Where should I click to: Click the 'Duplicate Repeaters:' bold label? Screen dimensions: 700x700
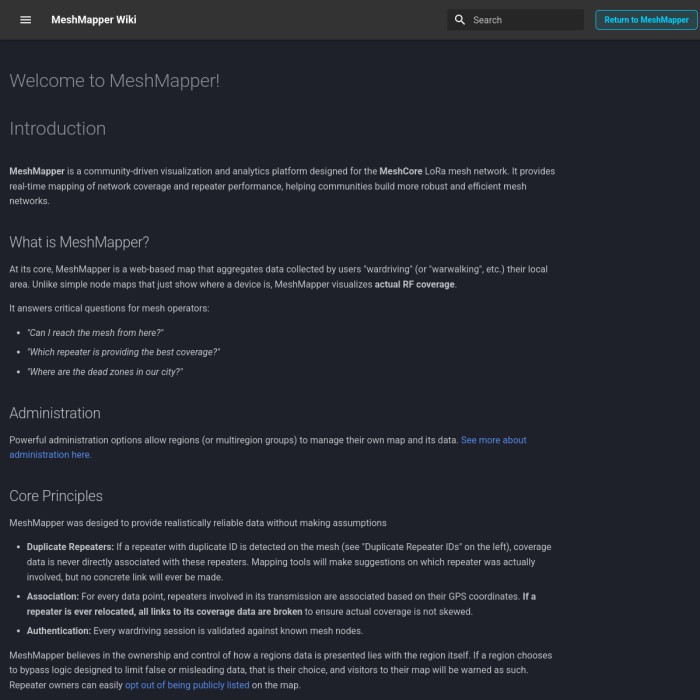[x=69, y=547]
